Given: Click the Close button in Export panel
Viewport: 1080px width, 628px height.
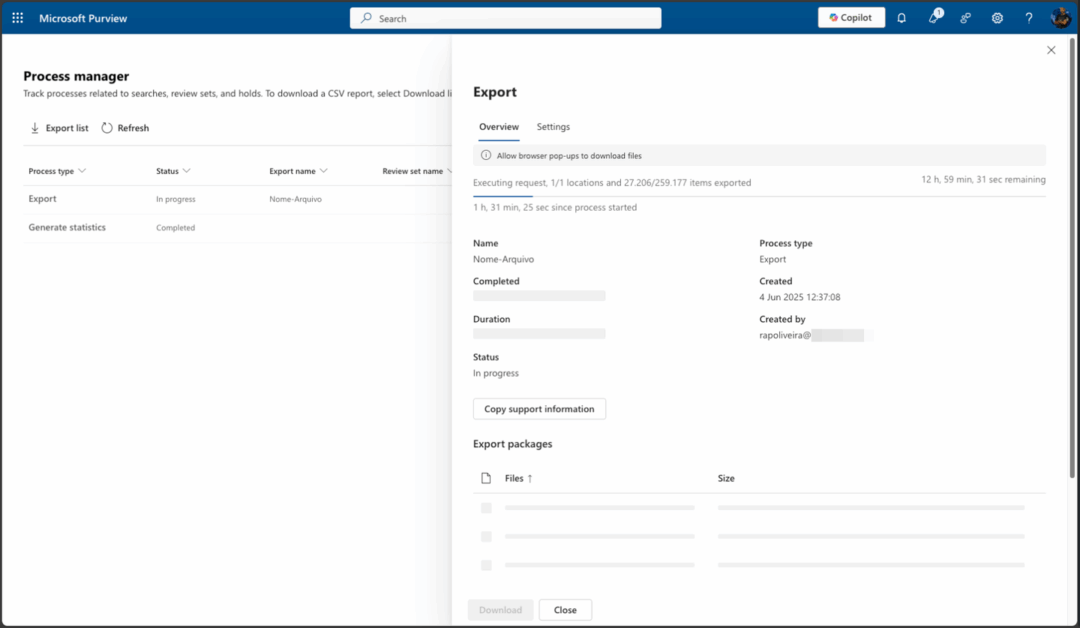Looking at the screenshot, I should tap(565, 610).
